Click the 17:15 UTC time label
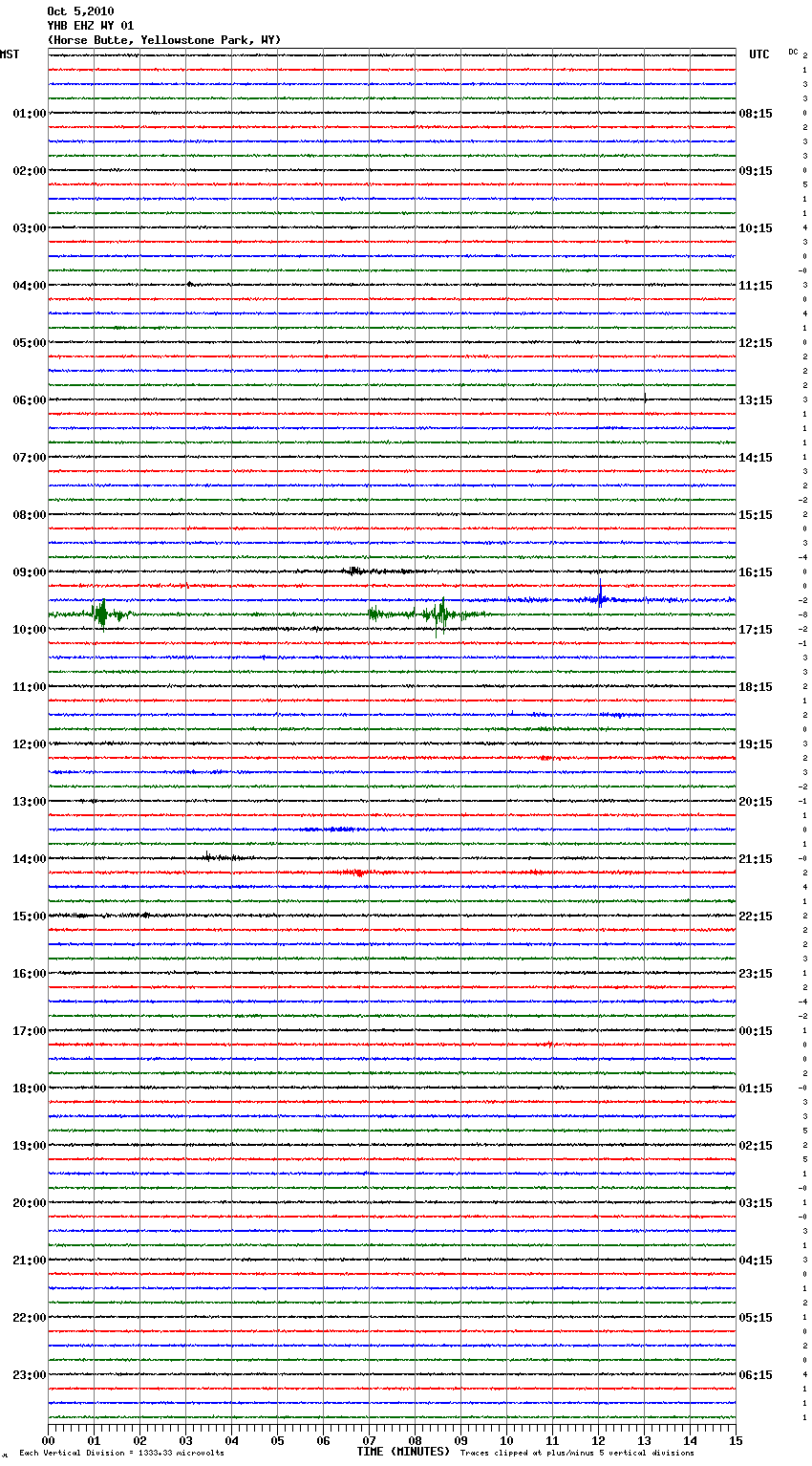The image size is (812, 1466). pyautogui.click(x=756, y=630)
